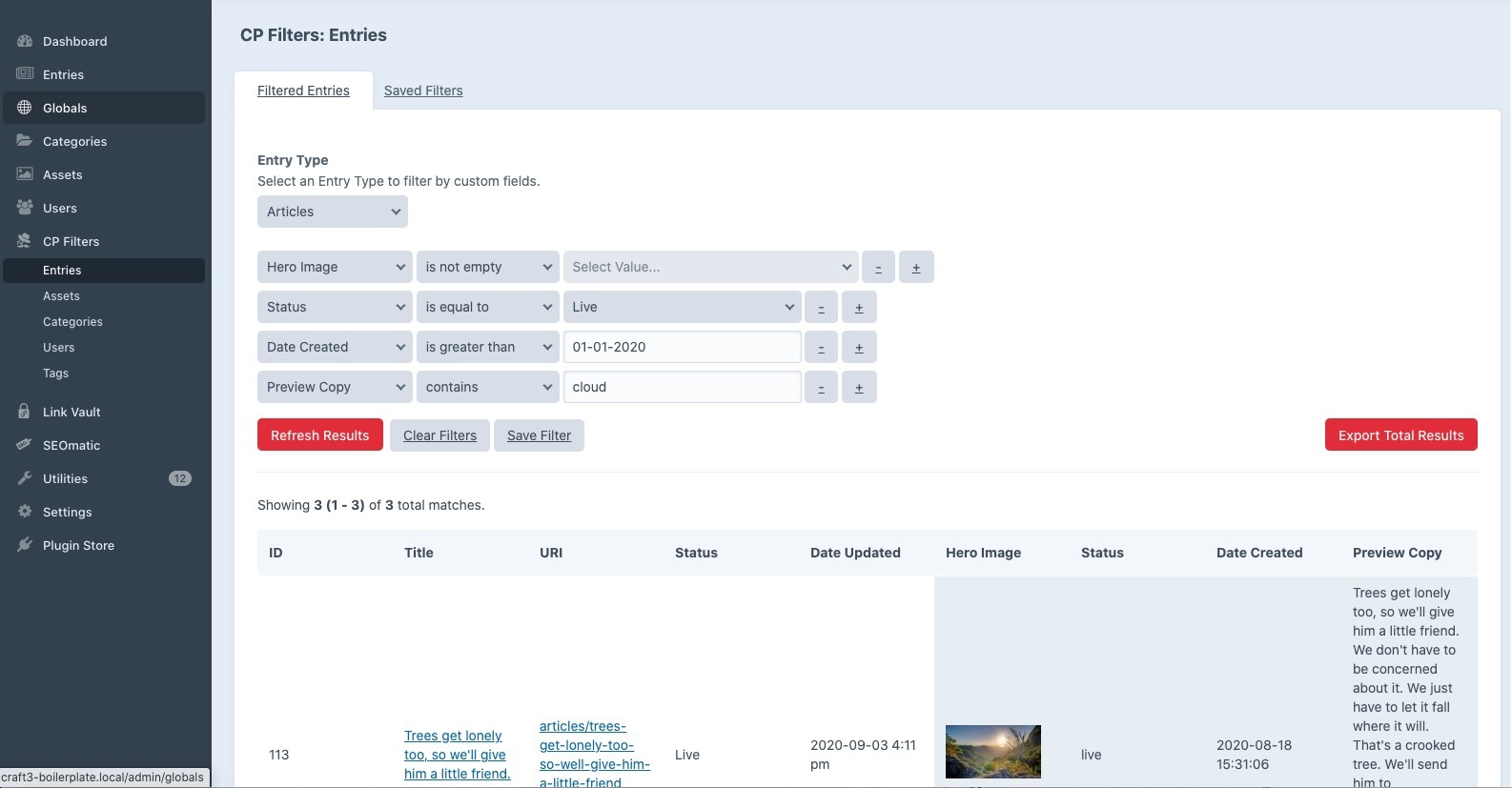Open the Date Created field dropdown
This screenshot has width=1512, height=788.
[x=335, y=347]
